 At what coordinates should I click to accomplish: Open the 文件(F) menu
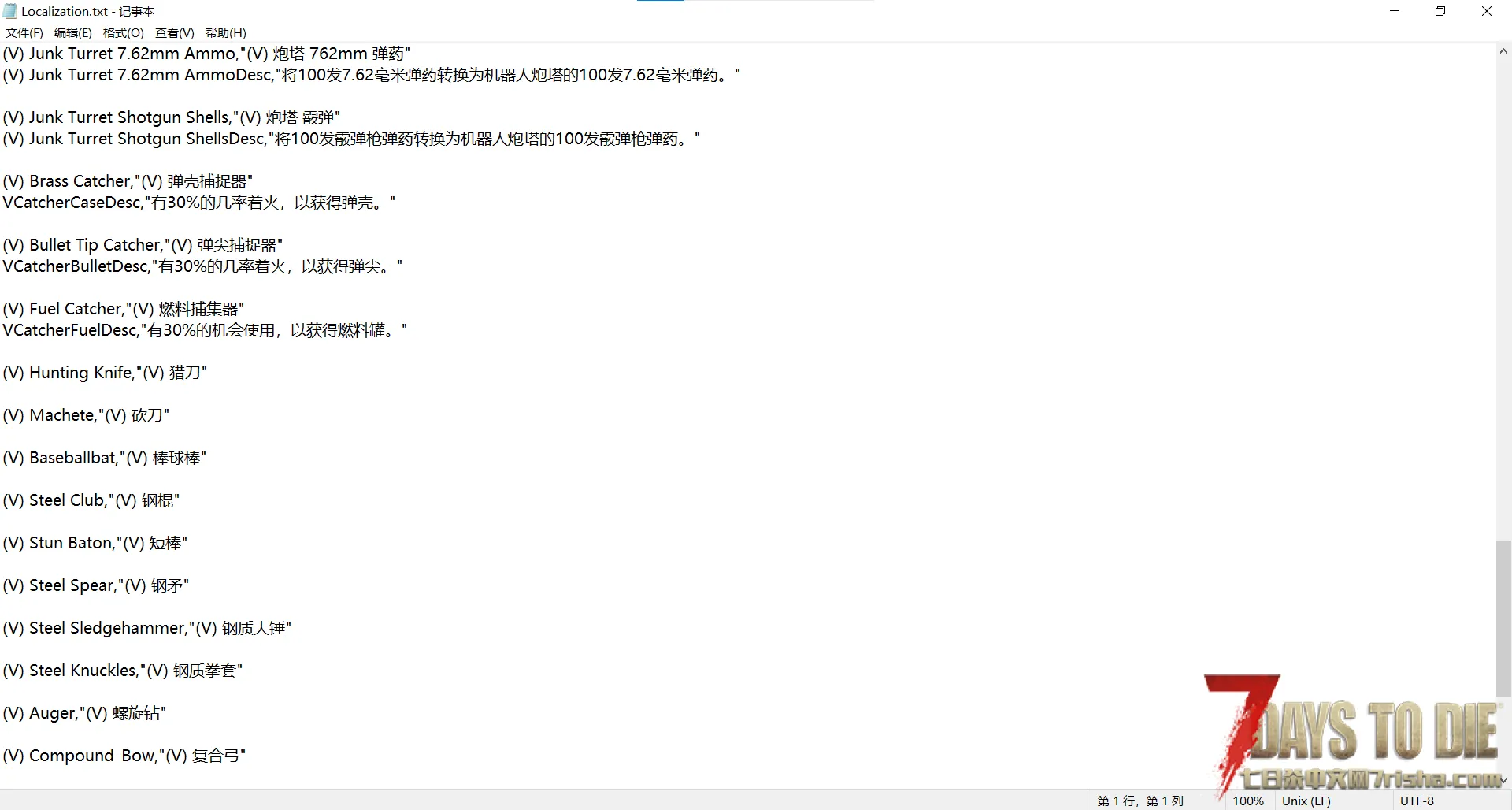point(24,32)
